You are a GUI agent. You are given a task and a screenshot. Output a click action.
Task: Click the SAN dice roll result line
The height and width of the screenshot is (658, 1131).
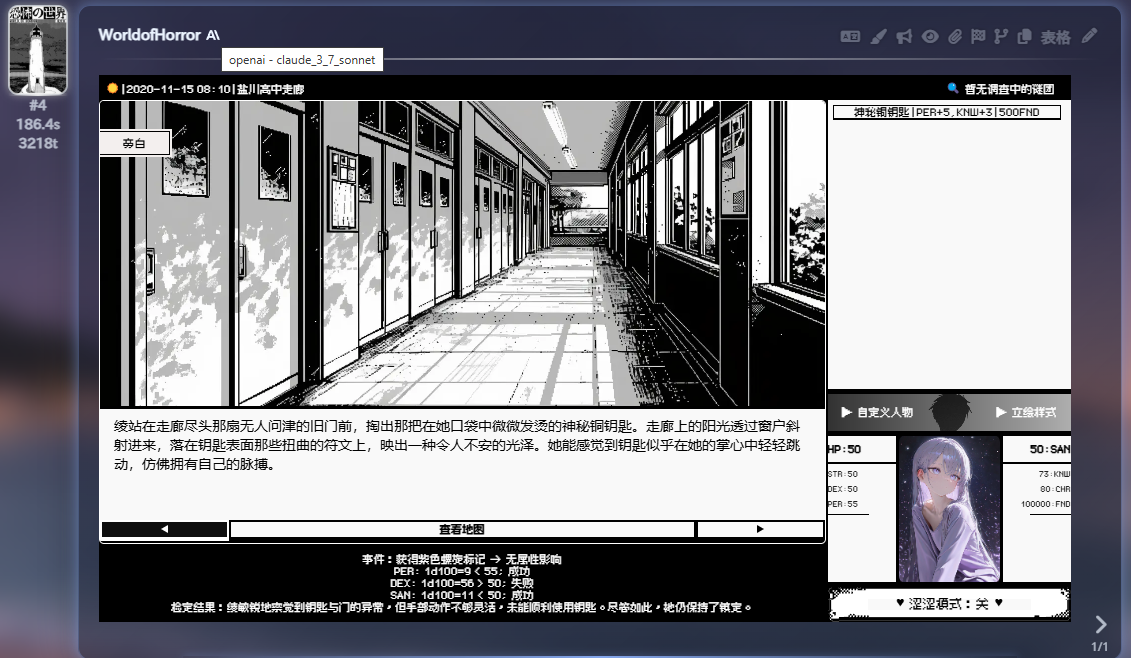[x=462, y=595]
